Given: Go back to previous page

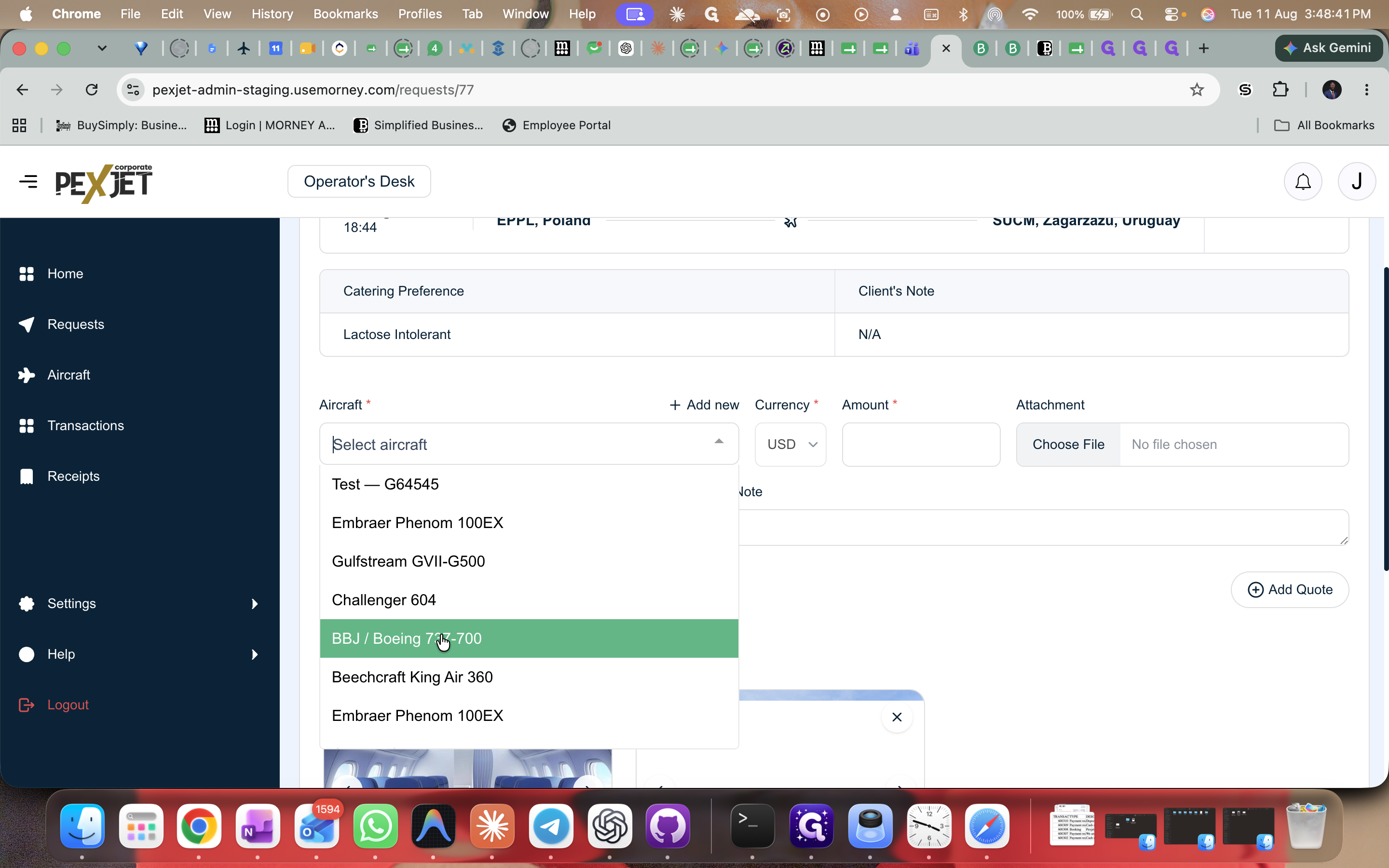Looking at the screenshot, I should coord(22,90).
